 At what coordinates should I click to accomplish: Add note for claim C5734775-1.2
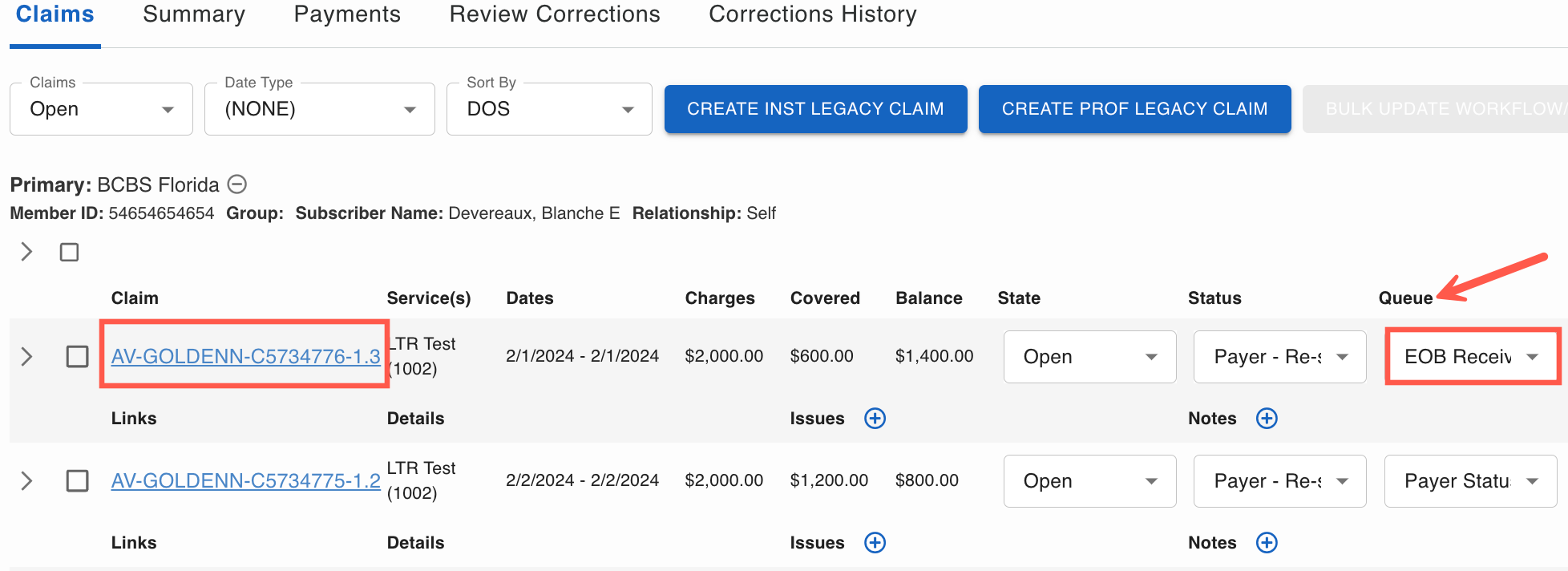tap(1267, 543)
